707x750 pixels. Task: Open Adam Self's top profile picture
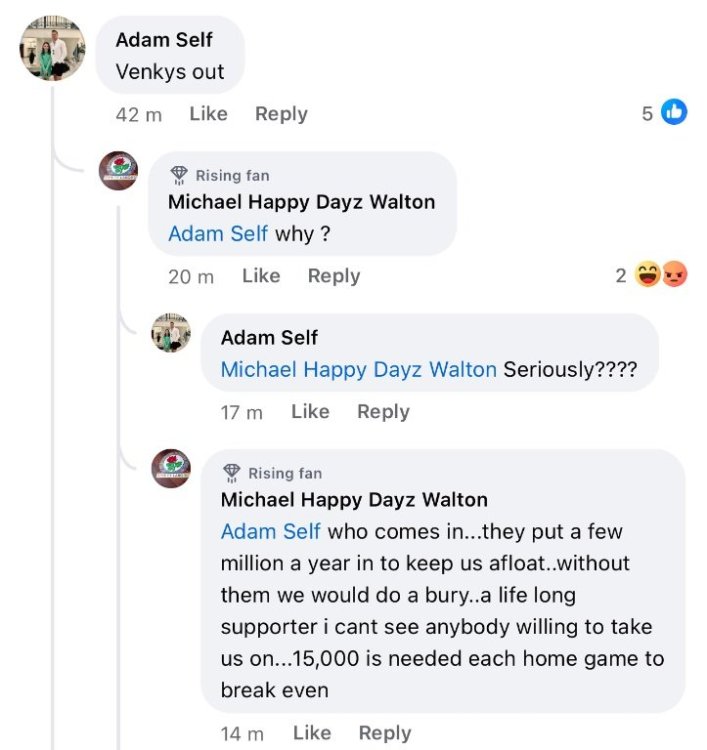53,49
